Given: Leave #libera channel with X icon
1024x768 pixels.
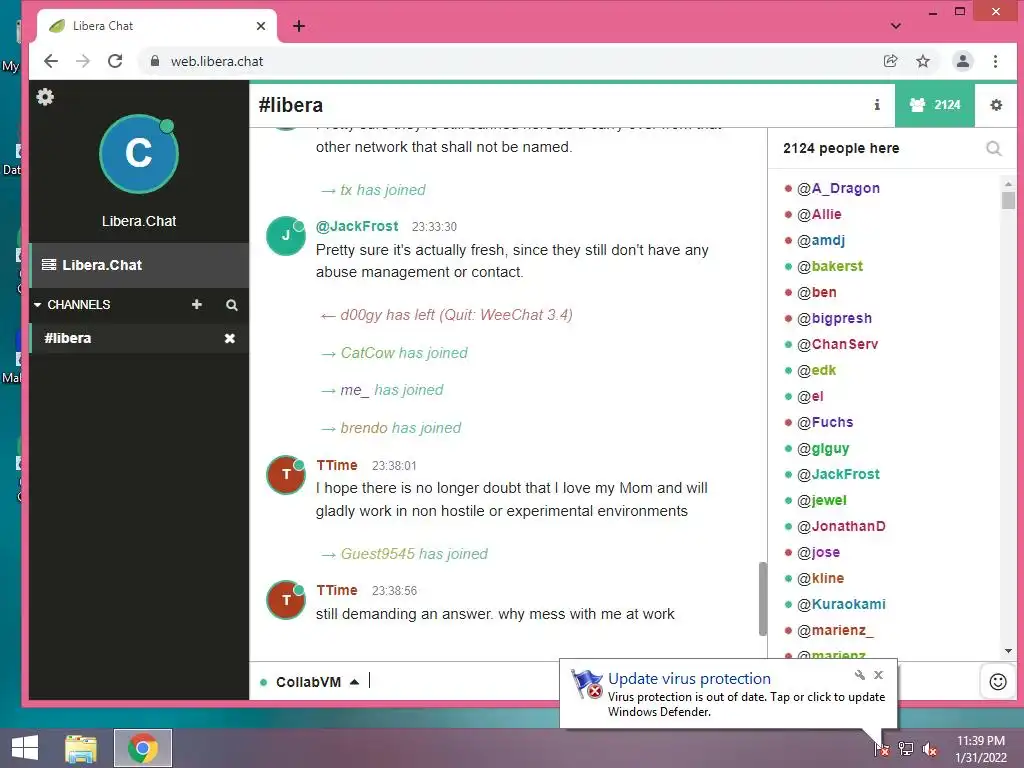Looking at the screenshot, I should coord(230,338).
